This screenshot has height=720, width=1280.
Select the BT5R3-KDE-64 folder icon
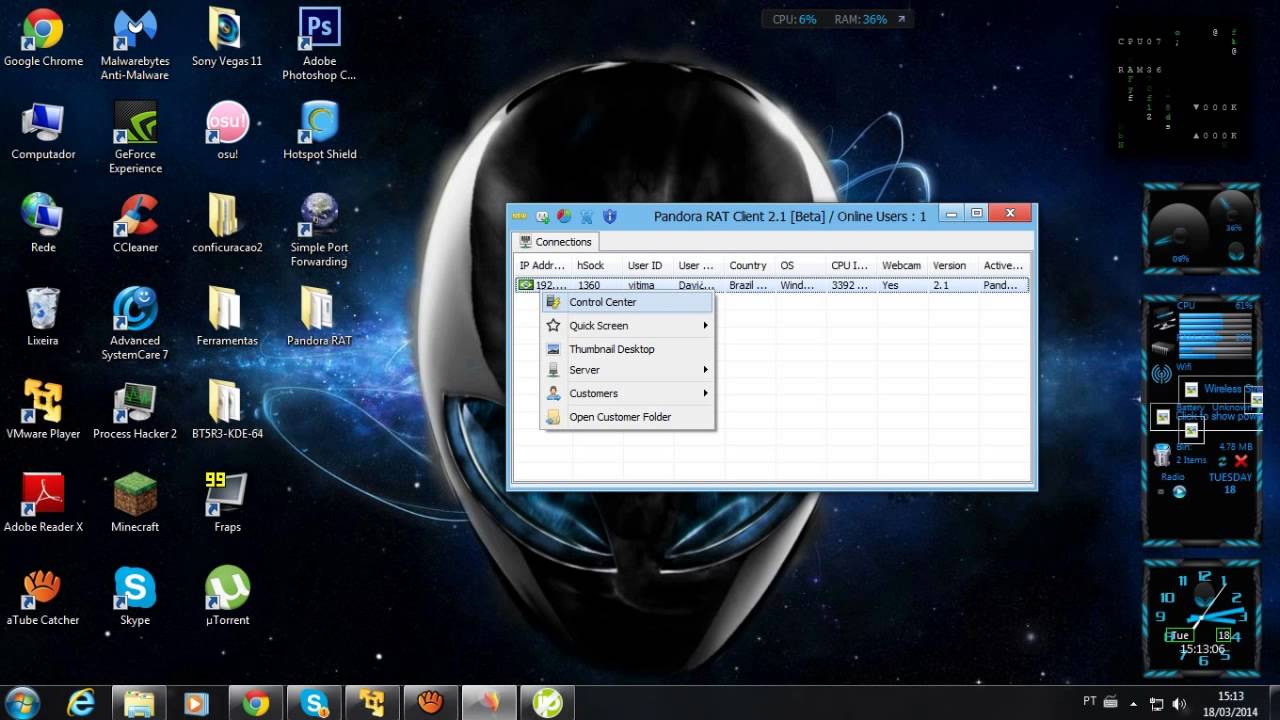(x=227, y=410)
